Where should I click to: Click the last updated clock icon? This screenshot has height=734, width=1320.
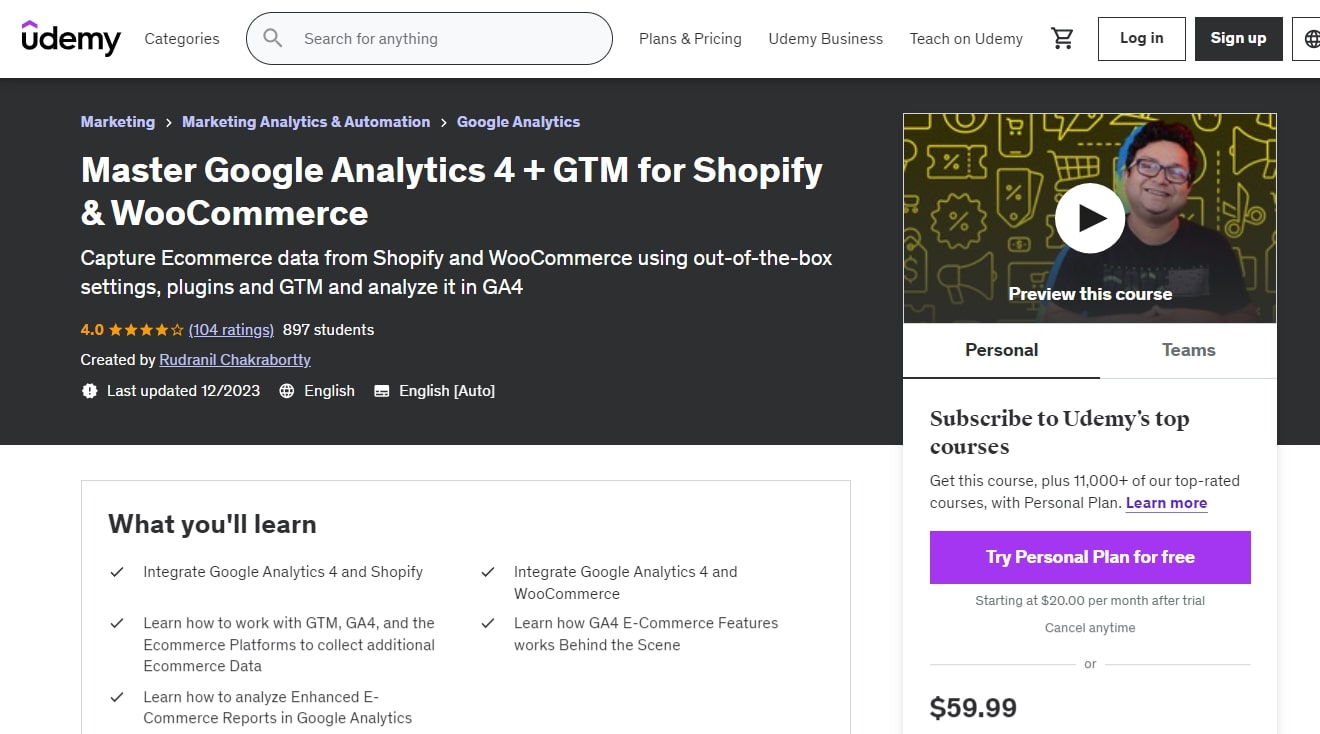(90, 391)
